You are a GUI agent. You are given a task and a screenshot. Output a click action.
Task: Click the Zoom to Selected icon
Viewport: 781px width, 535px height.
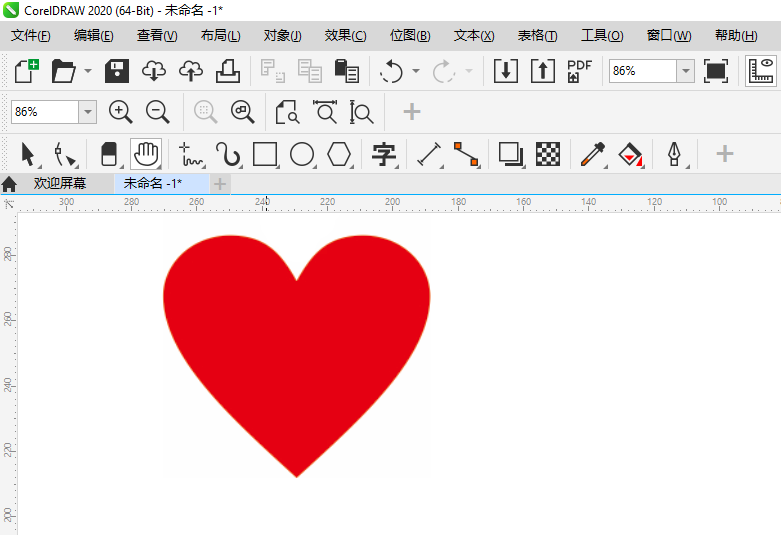pos(205,112)
